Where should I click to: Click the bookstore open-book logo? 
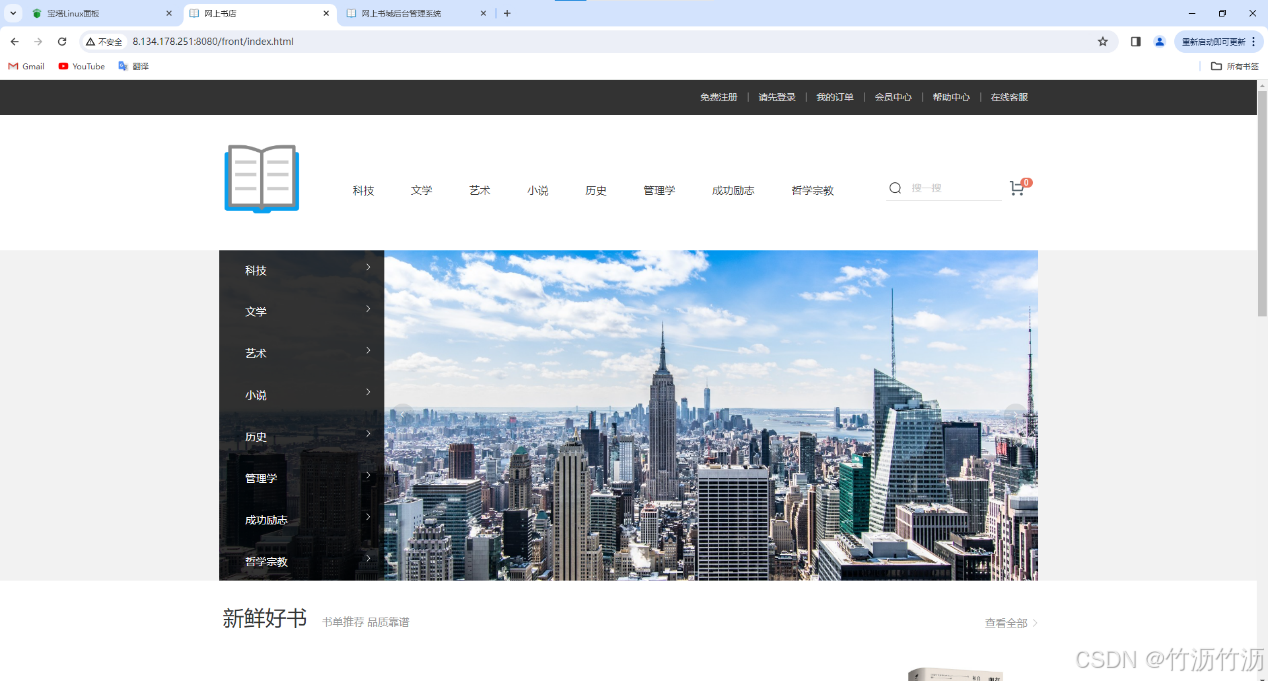[261, 179]
